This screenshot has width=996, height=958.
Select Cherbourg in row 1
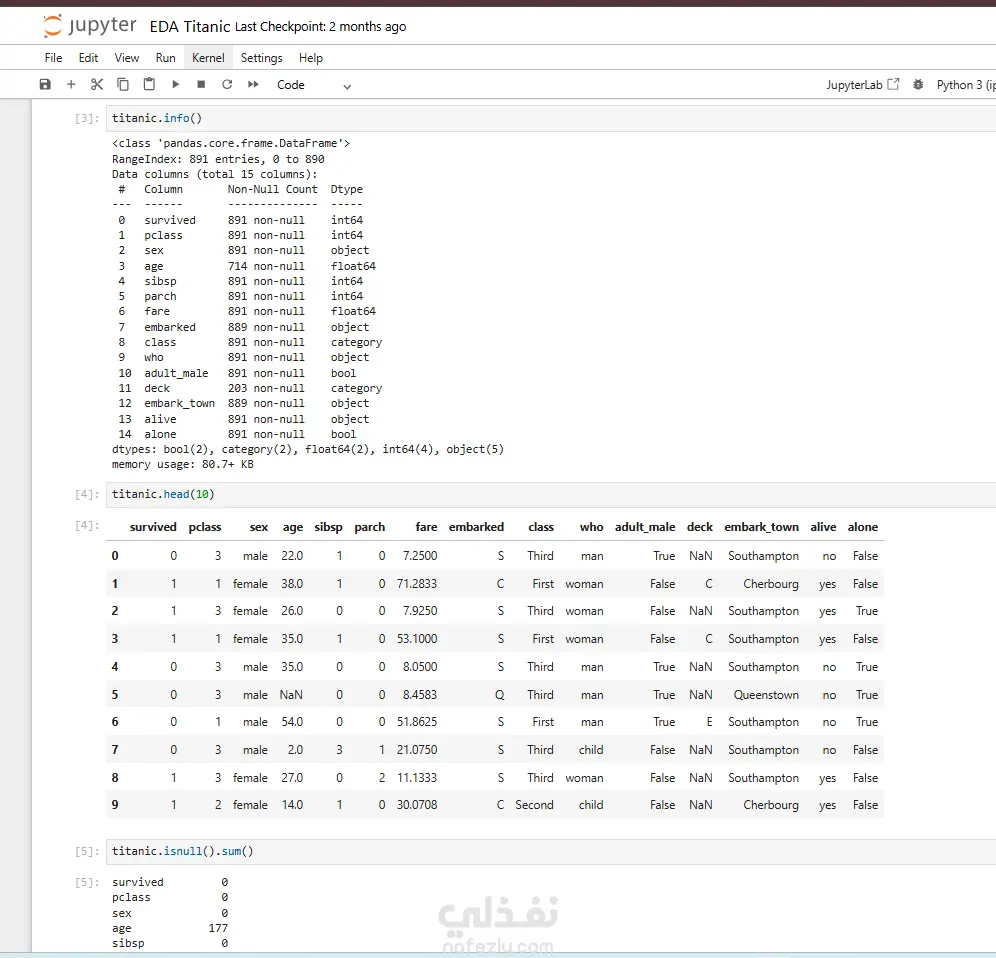[x=771, y=584]
